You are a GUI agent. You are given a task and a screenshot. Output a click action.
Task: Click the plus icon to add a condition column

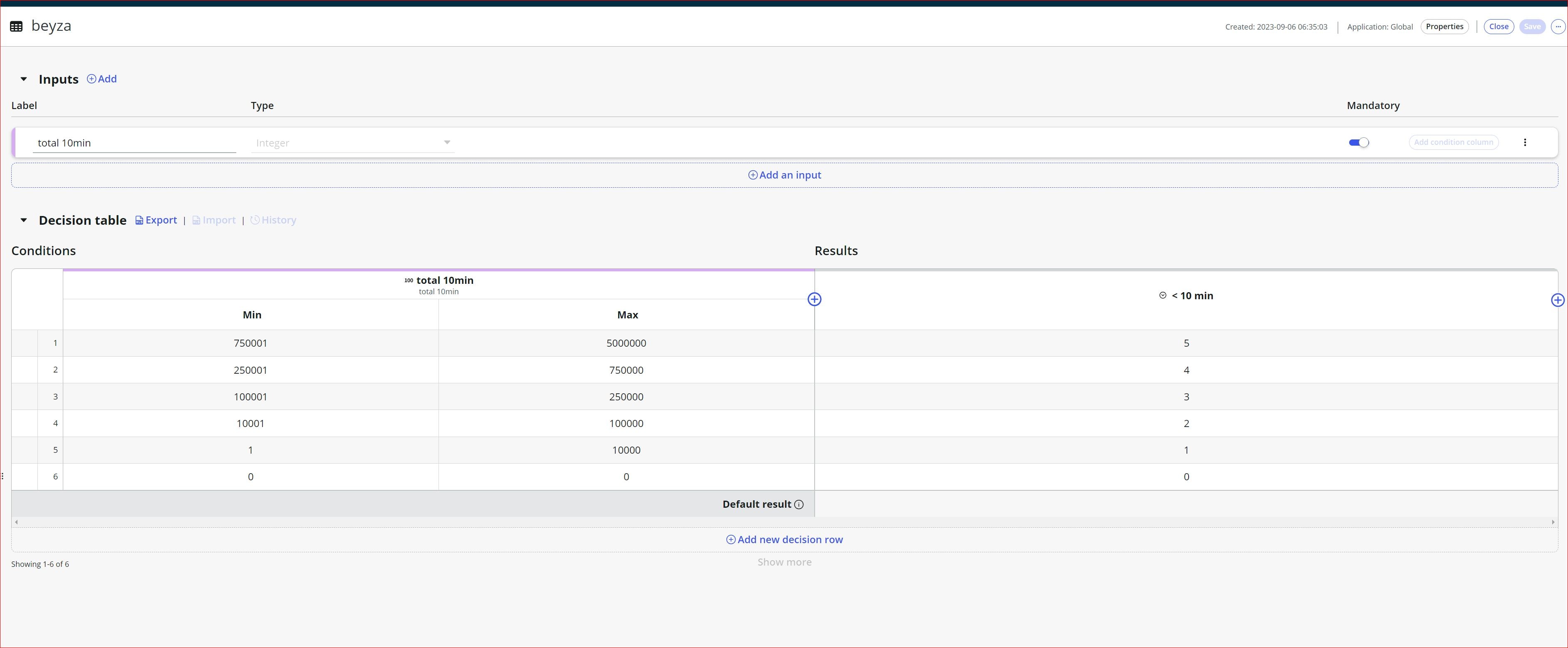point(815,299)
